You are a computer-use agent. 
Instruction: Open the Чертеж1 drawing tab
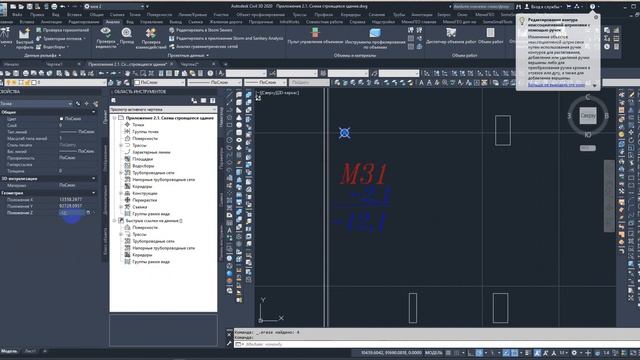click(53, 64)
